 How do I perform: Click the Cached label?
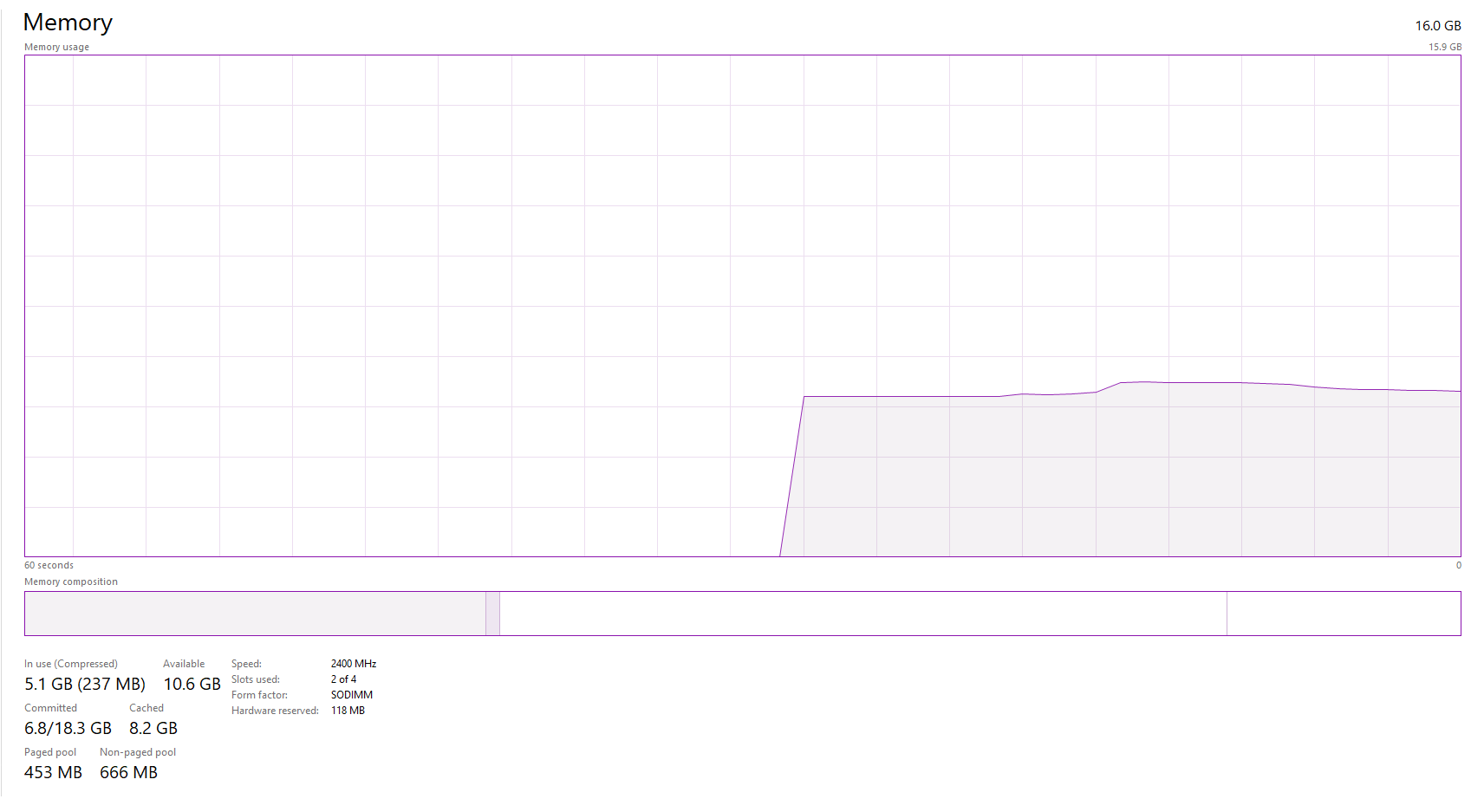pyautogui.click(x=146, y=708)
